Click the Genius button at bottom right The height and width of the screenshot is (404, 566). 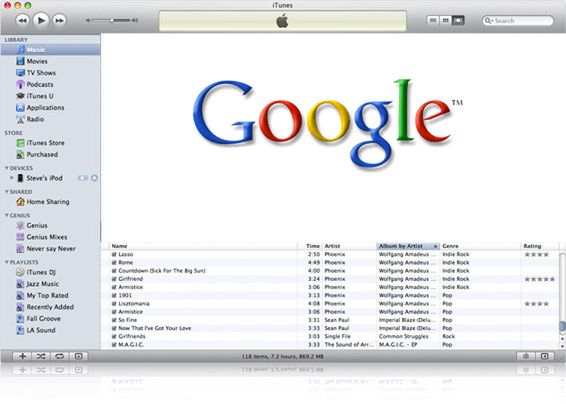click(x=526, y=356)
